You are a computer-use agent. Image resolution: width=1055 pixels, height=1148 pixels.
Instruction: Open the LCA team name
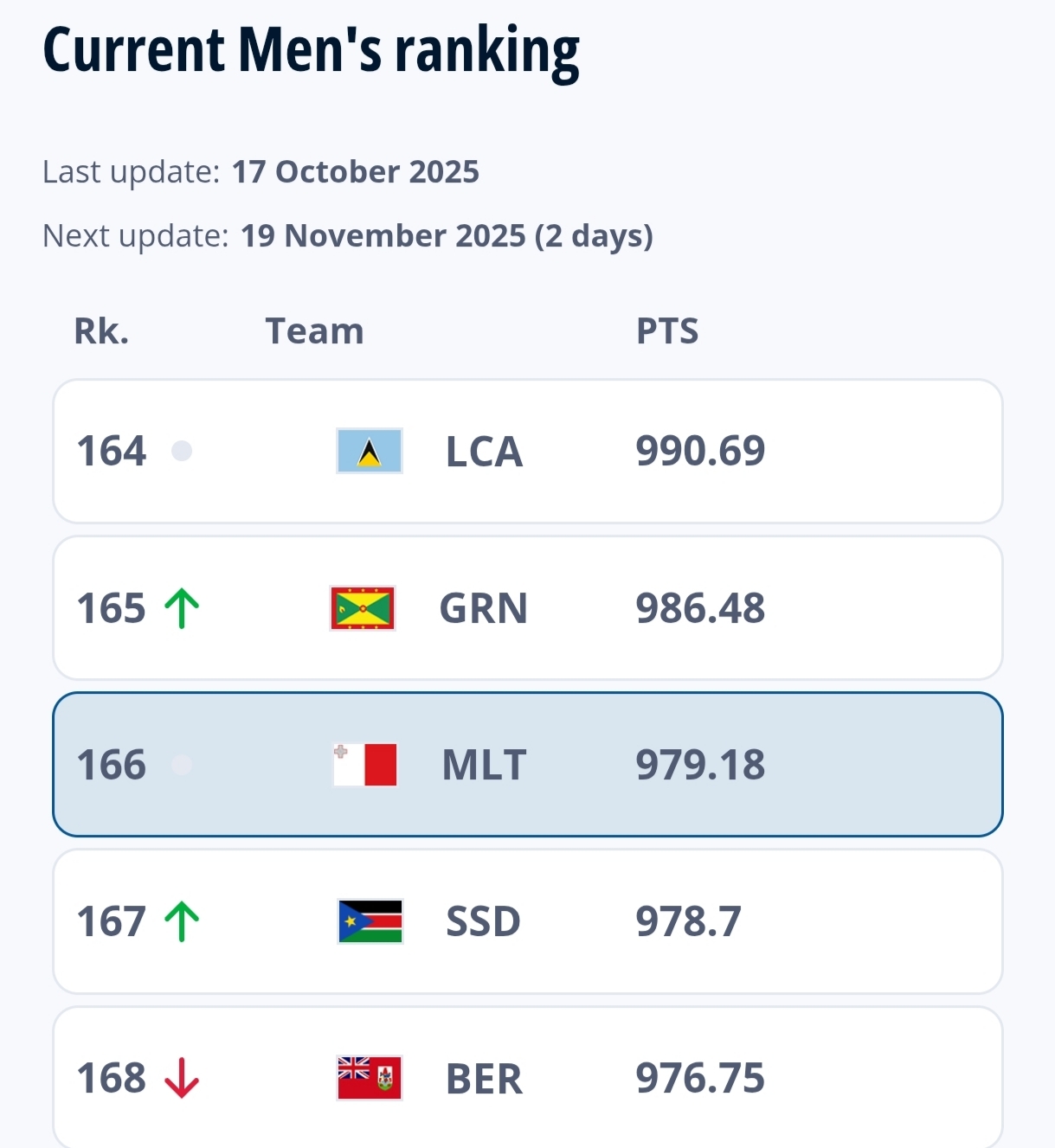coord(484,452)
